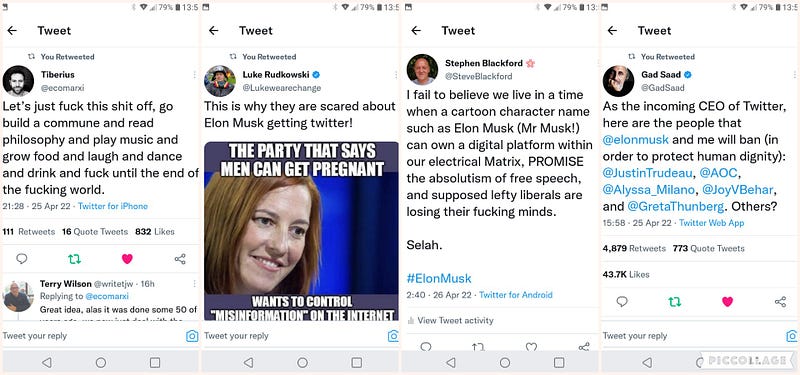Tap reply icon under the Tiberius tweet
The width and height of the screenshot is (800, 375).
click(21, 259)
